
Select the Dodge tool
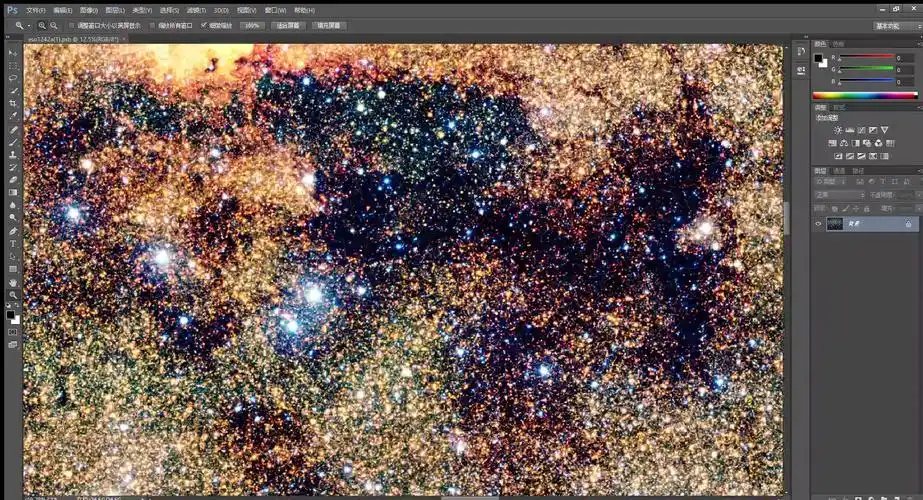pos(13,218)
